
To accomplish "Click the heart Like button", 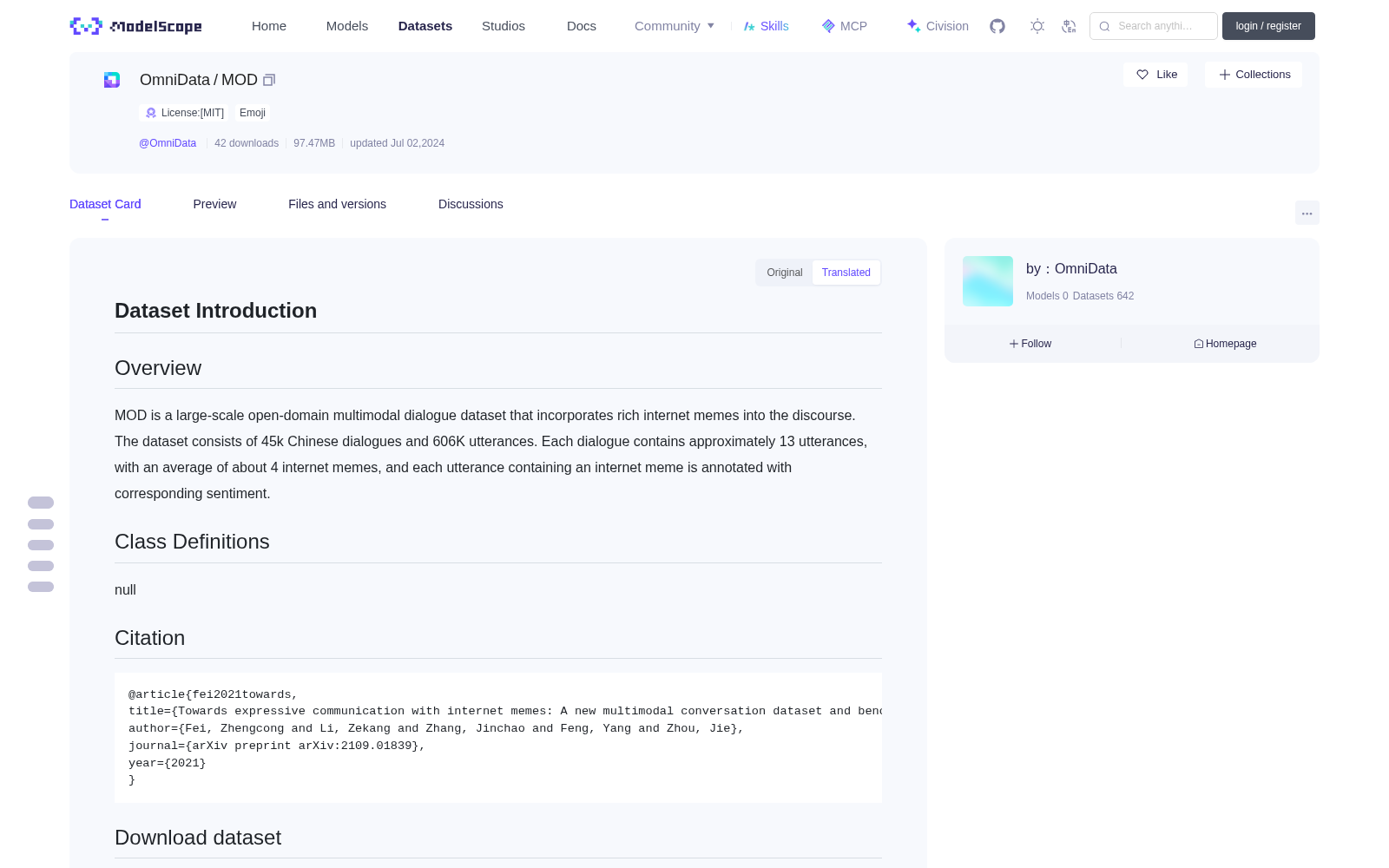I will (1155, 75).
